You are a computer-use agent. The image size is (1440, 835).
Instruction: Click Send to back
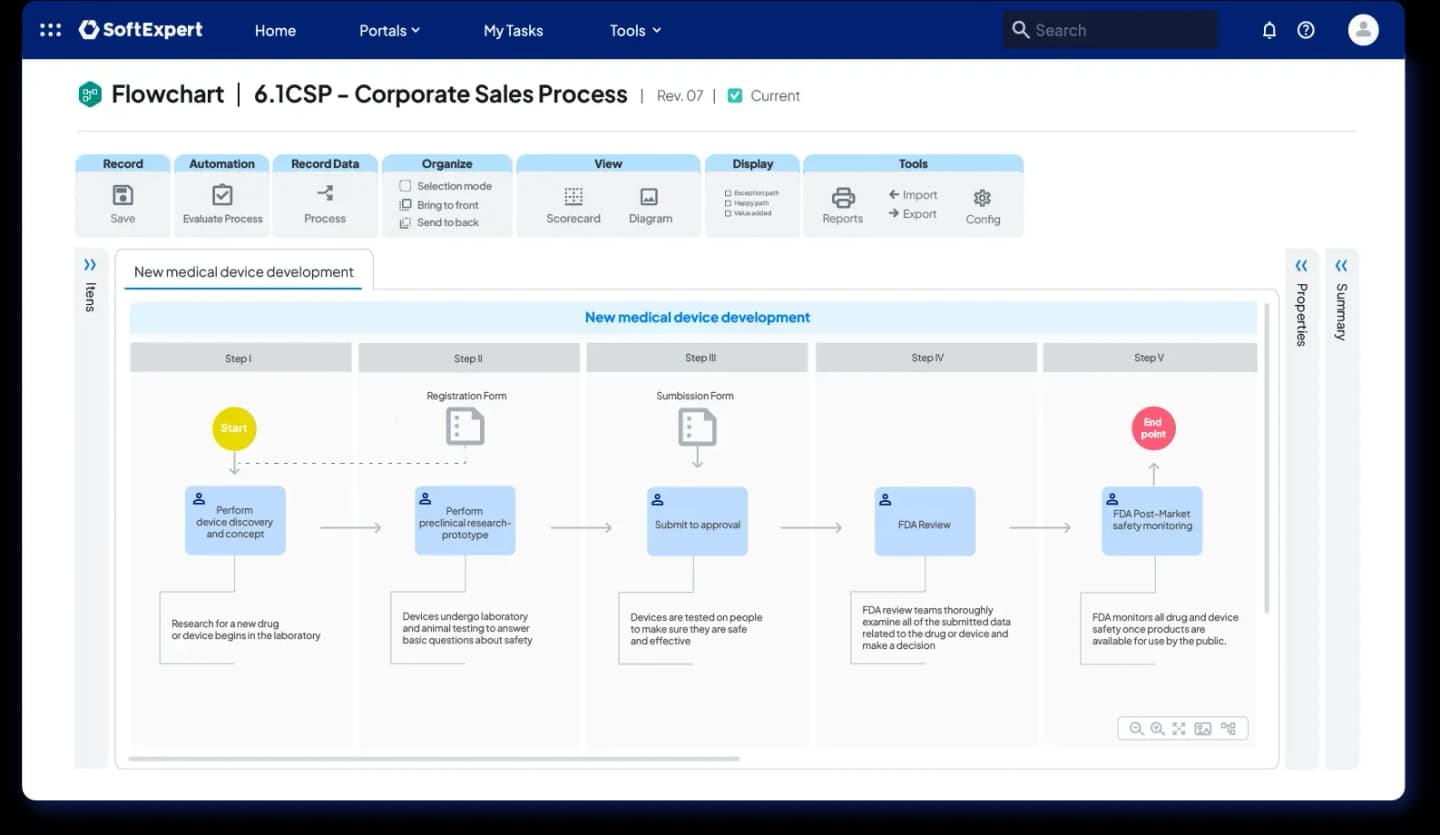[440, 223]
